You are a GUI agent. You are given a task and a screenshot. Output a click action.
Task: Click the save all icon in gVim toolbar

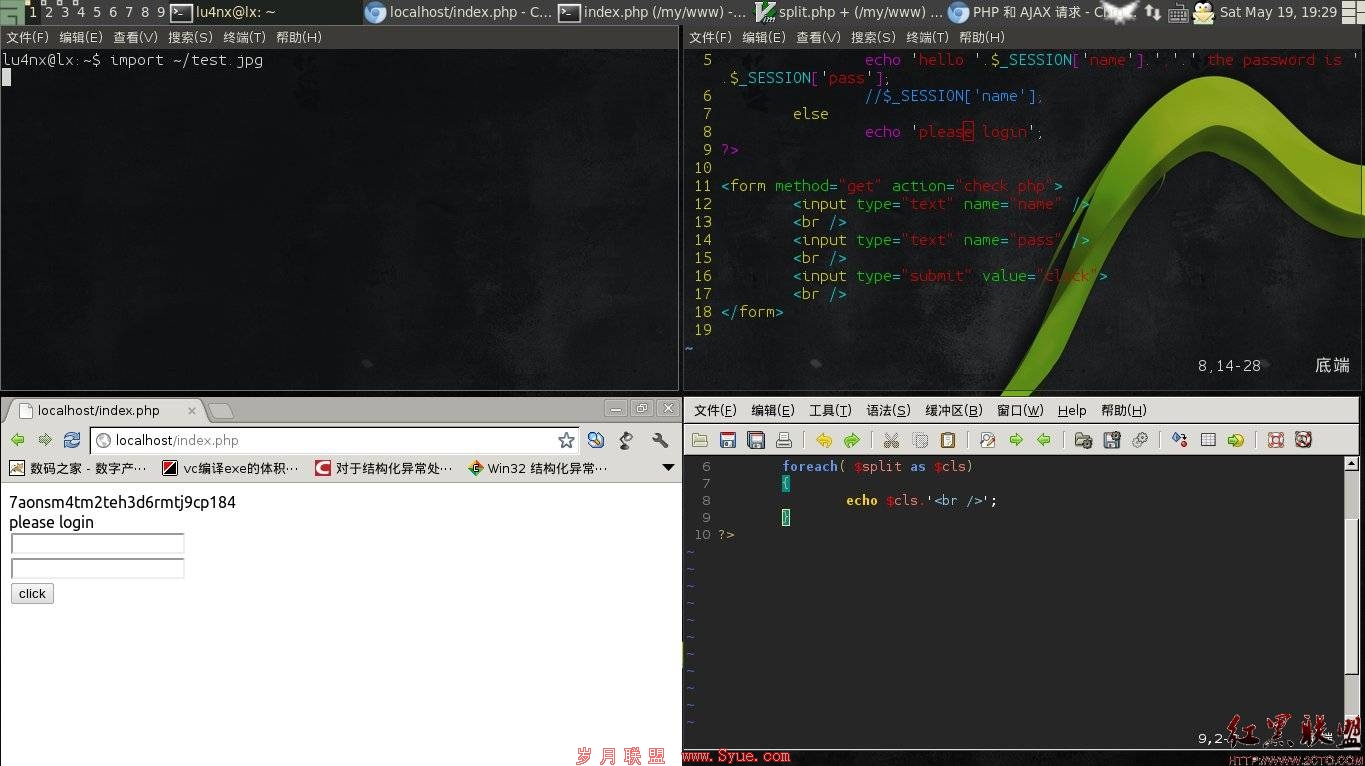tap(756, 440)
